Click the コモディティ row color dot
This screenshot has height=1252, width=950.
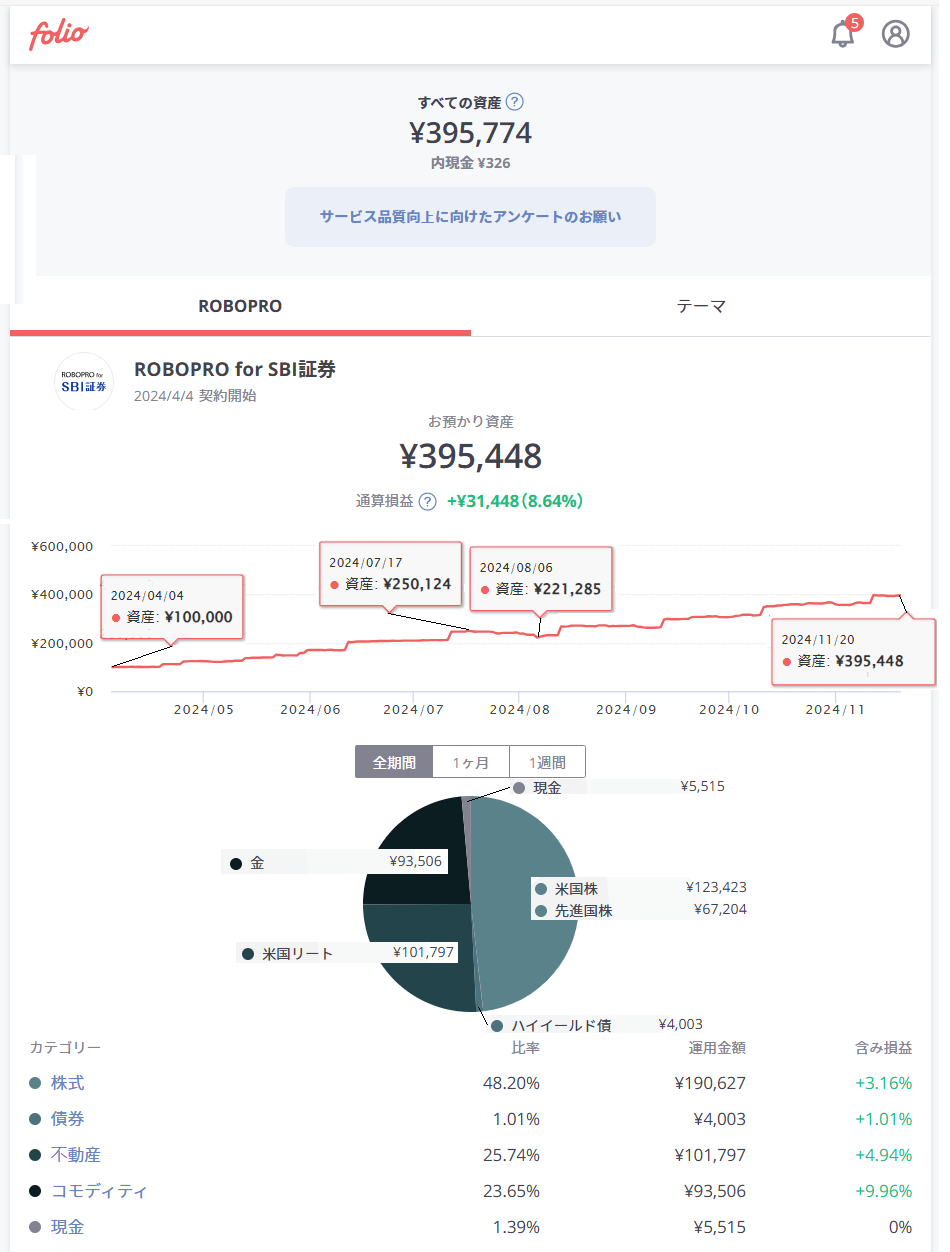(x=35, y=1191)
